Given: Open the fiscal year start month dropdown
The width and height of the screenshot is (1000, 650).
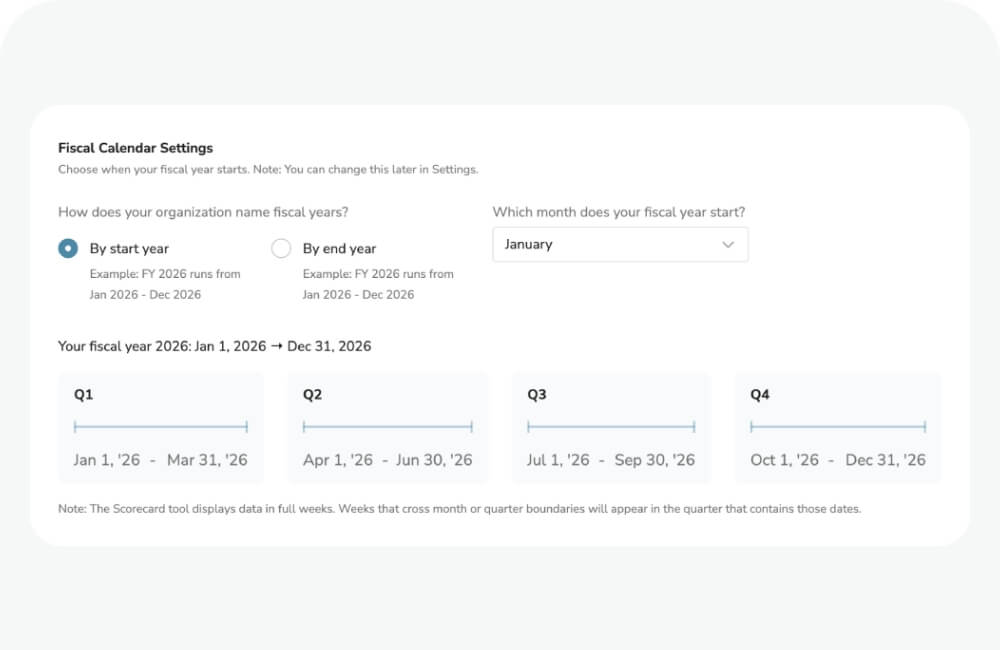Looking at the screenshot, I should click(620, 244).
